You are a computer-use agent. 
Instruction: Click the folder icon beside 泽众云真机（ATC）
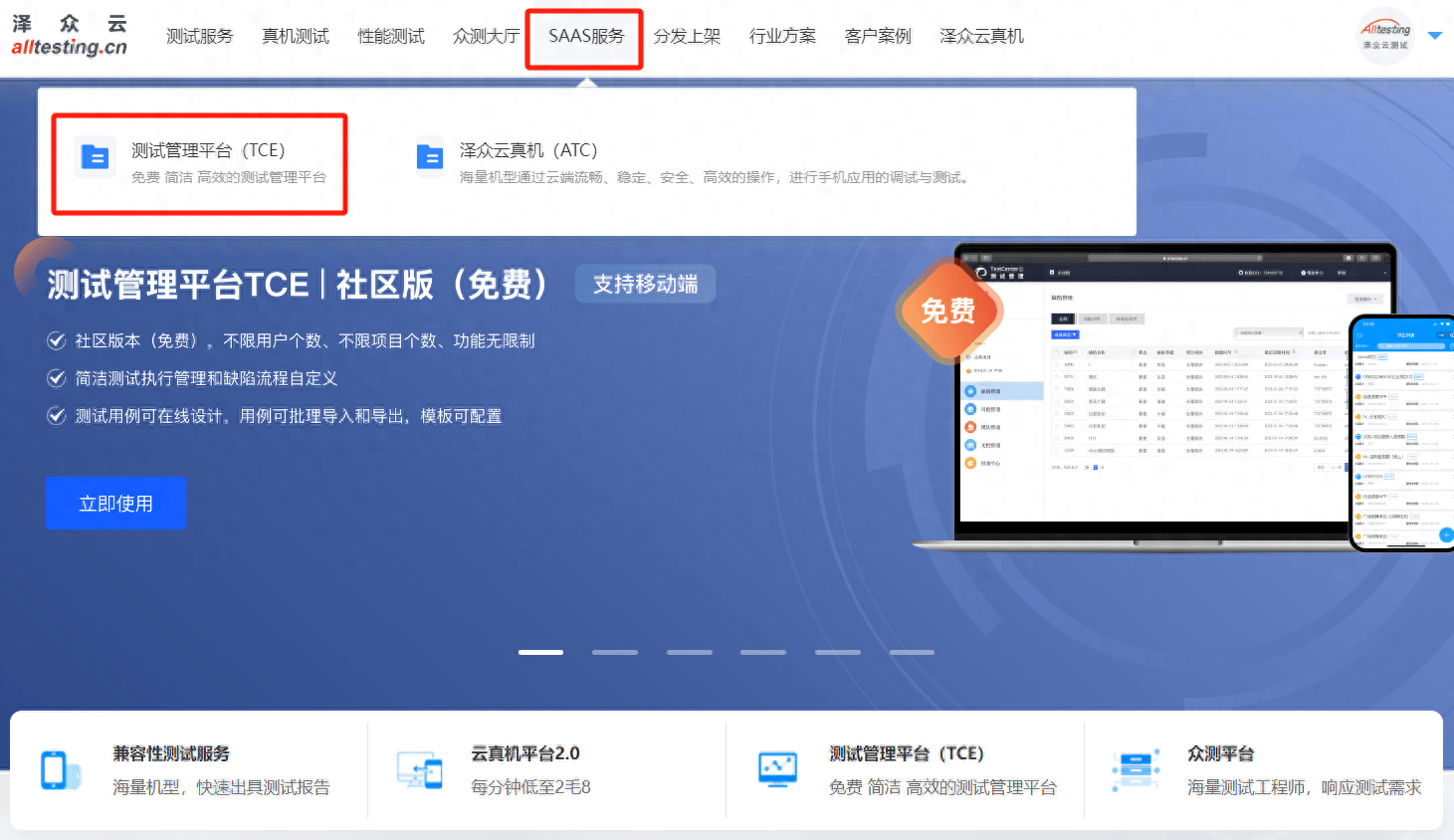coord(429,155)
